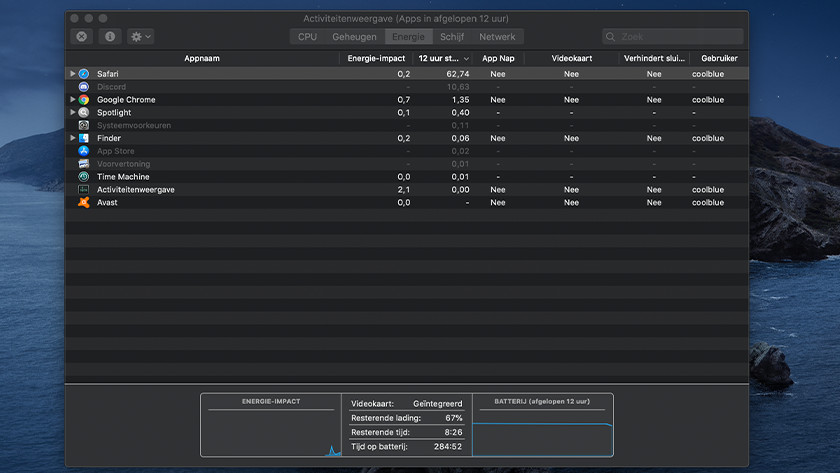
Task: Open process info with i button
Action: 110,36
